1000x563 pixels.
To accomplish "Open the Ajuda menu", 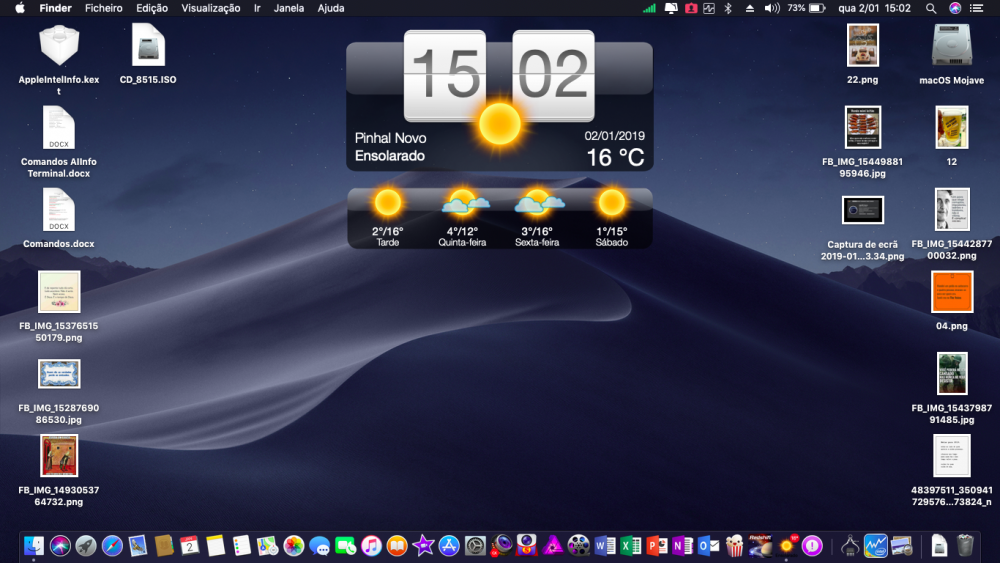I will click(x=331, y=8).
